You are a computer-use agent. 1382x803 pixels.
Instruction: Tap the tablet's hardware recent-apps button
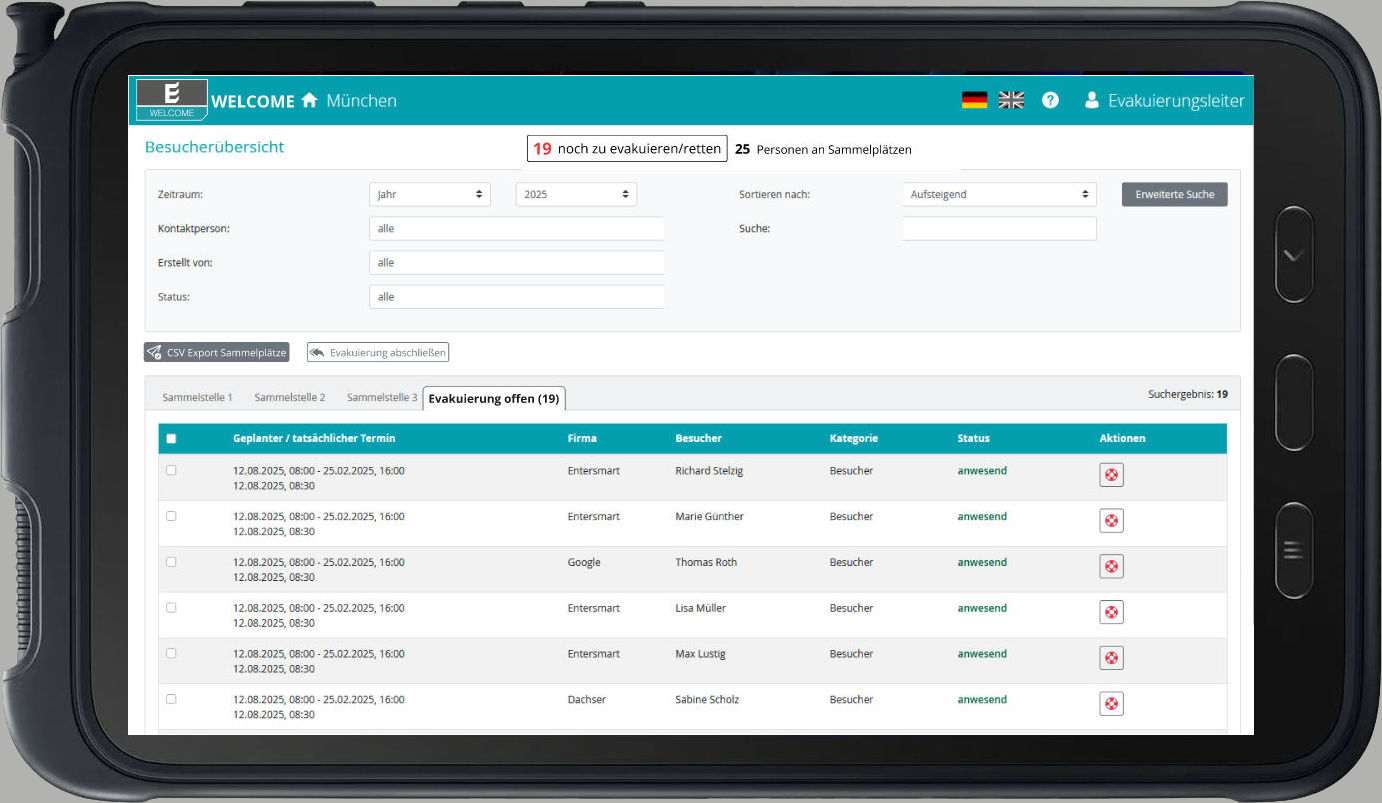1294,550
